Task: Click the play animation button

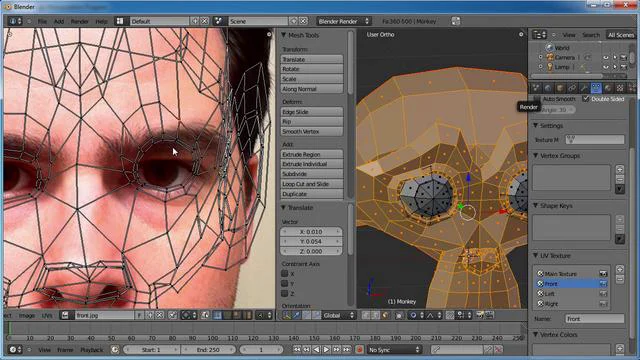Action: coord(326,350)
